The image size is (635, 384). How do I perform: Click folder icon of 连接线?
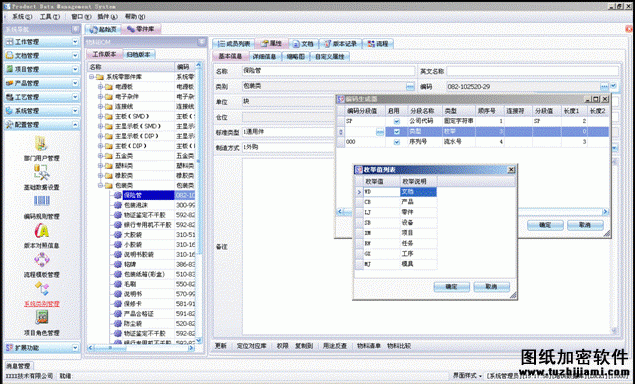[x=109, y=107]
